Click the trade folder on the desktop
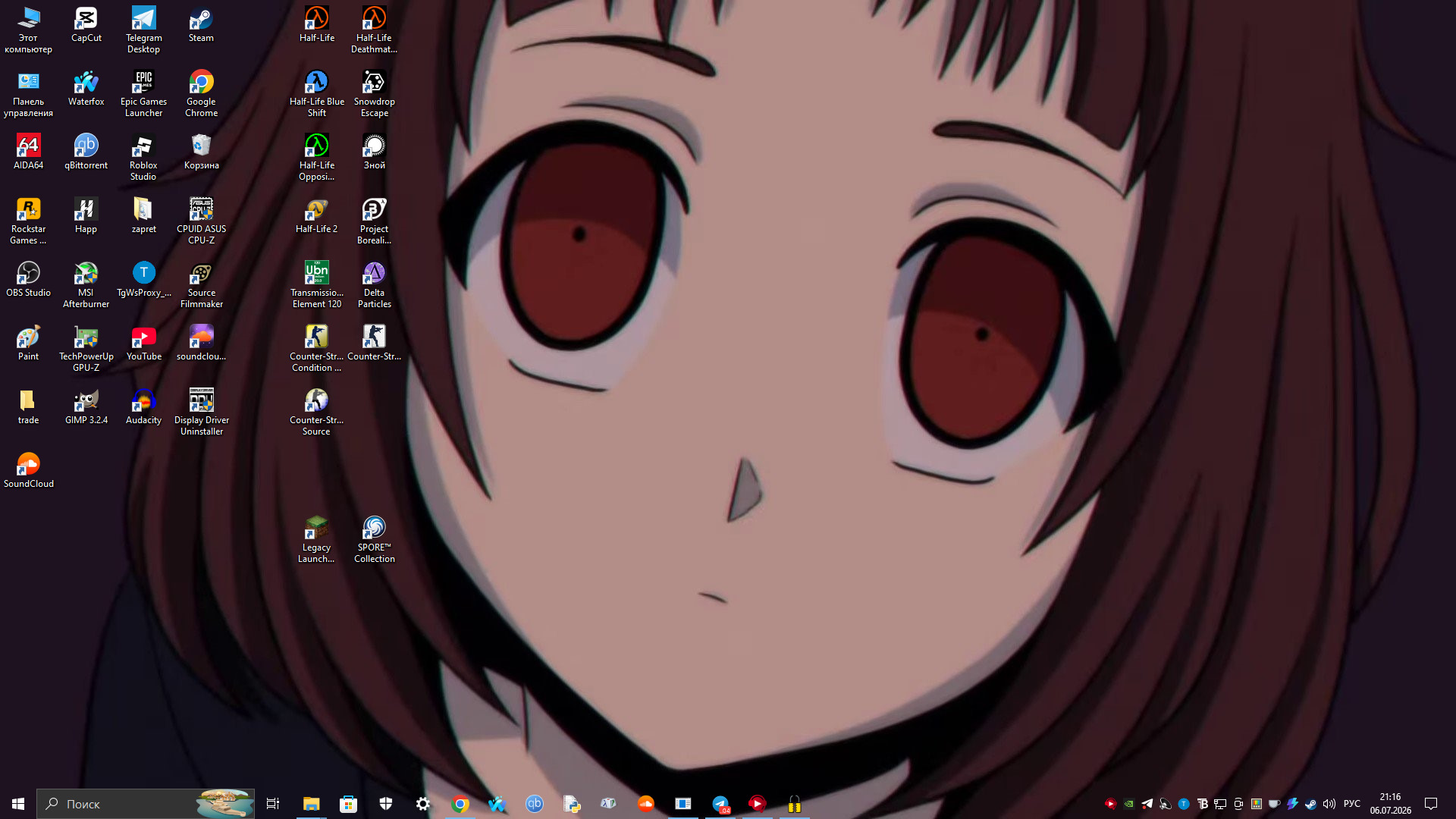Screen dimensions: 1456x819 coord(28,407)
